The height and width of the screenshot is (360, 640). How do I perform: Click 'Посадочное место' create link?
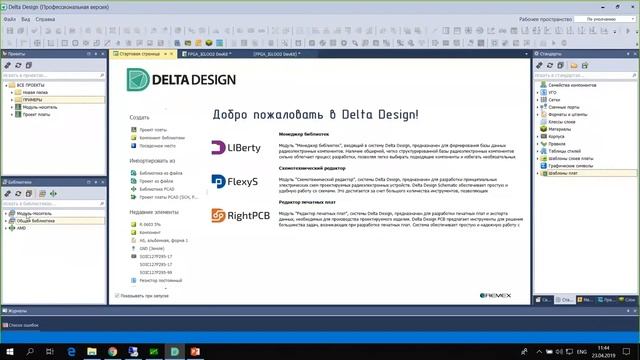pos(157,146)
